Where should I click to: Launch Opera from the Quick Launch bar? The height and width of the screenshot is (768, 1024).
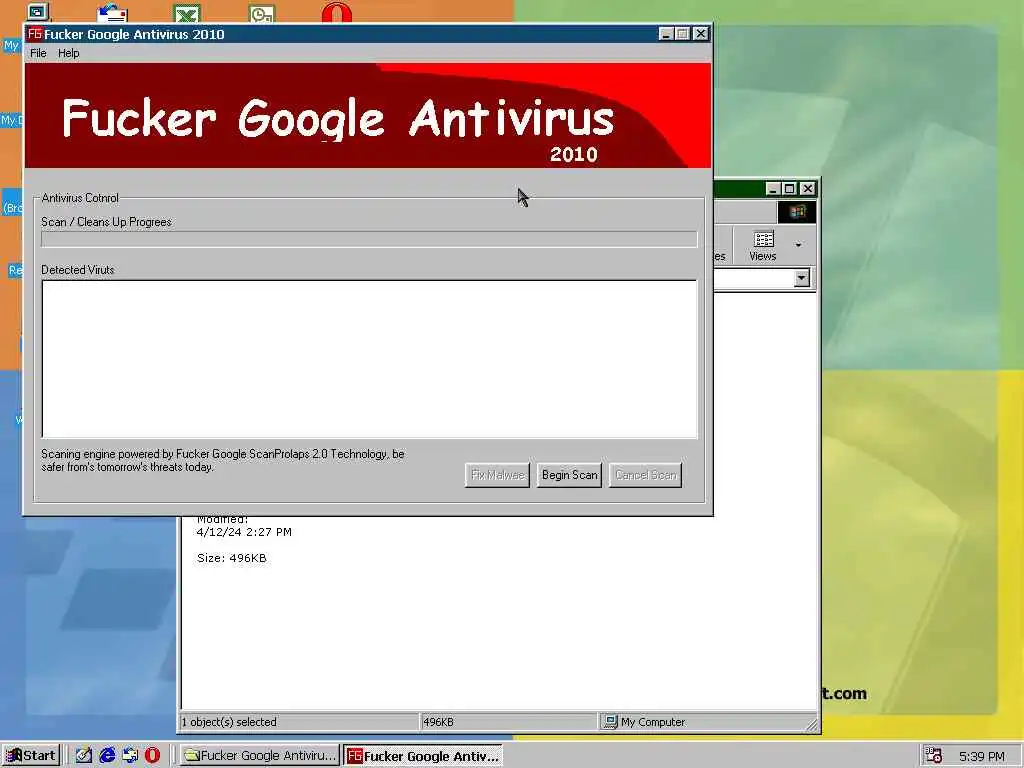[152, 756]
